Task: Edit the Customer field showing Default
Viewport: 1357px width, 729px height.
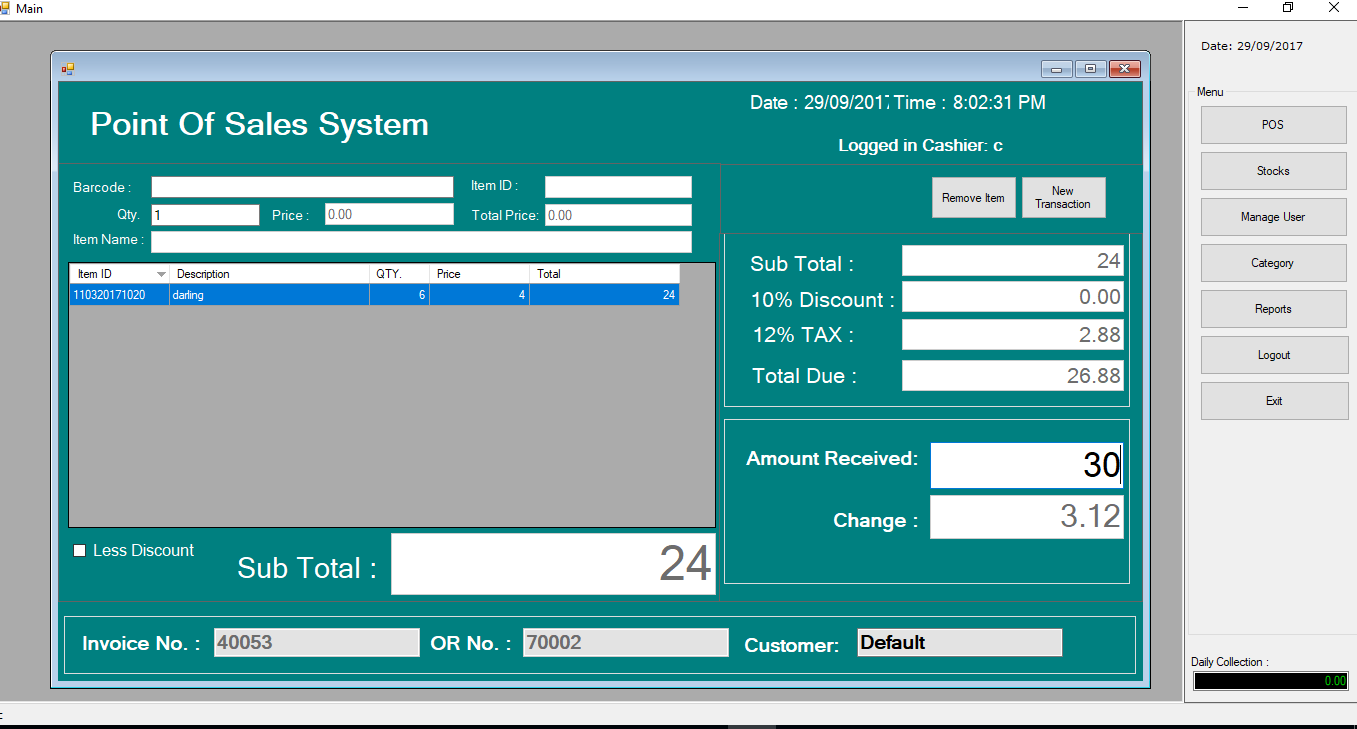Action: point(957,642)
